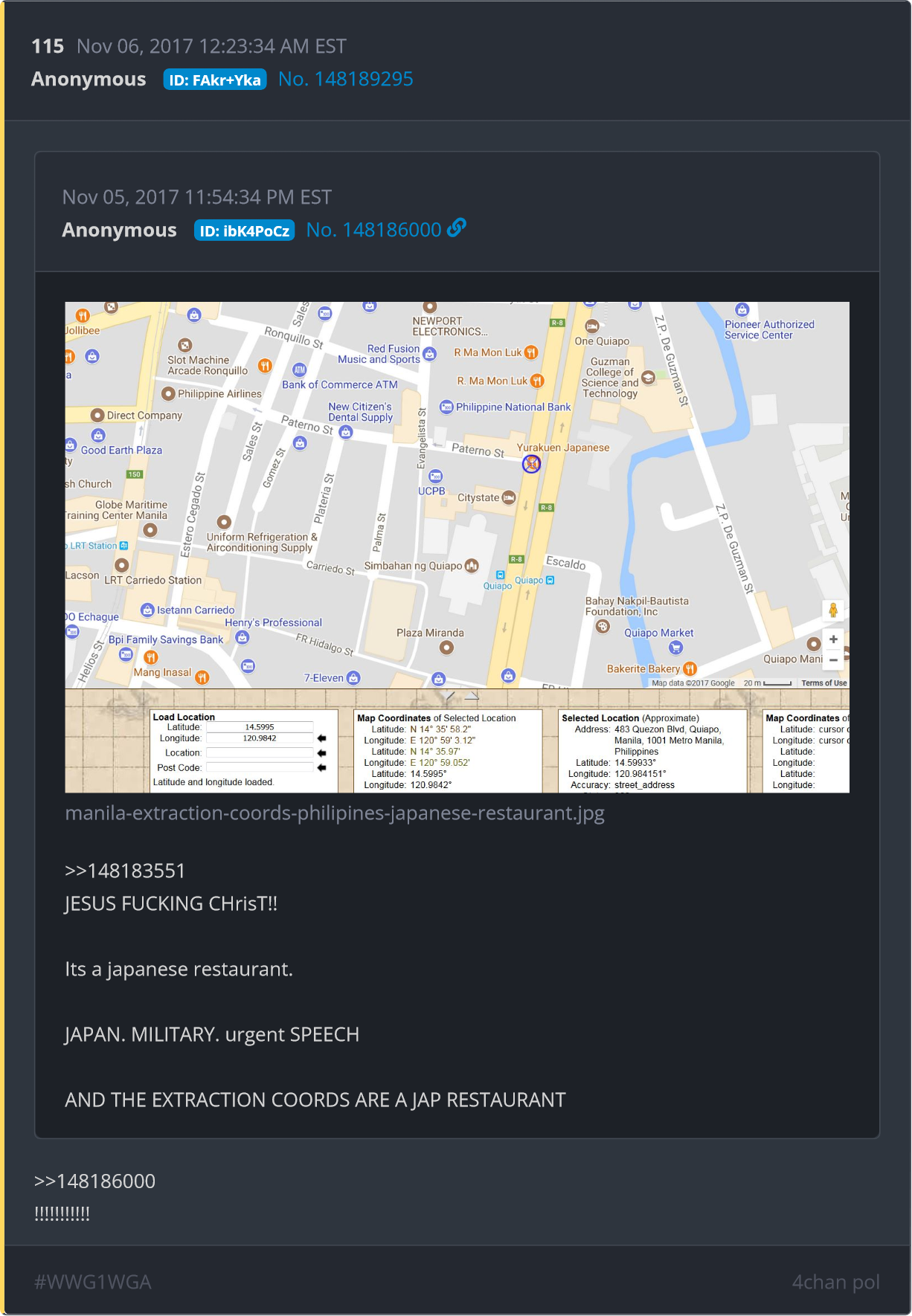Click the Street View pegman on the map
The height and width of the screenshot is (1316, 912).
[x=833, y=610]
